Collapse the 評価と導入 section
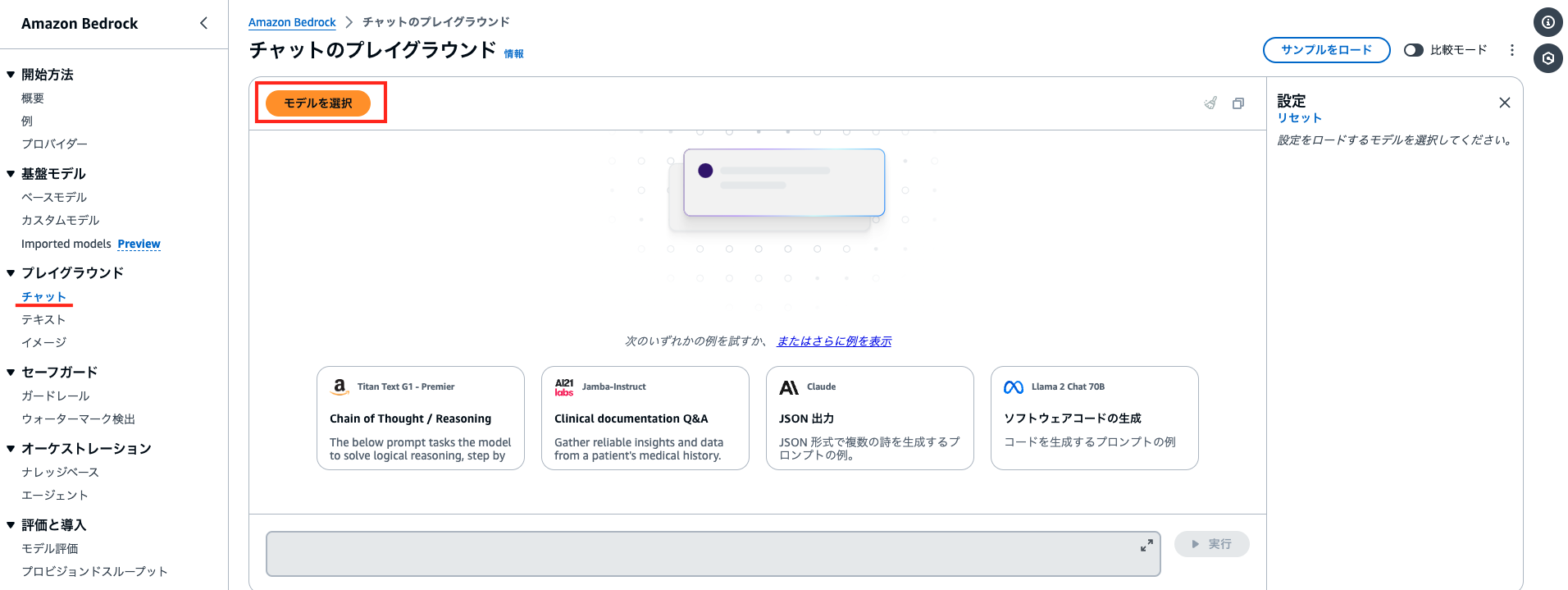1568x590 pixels. (11, 525)
